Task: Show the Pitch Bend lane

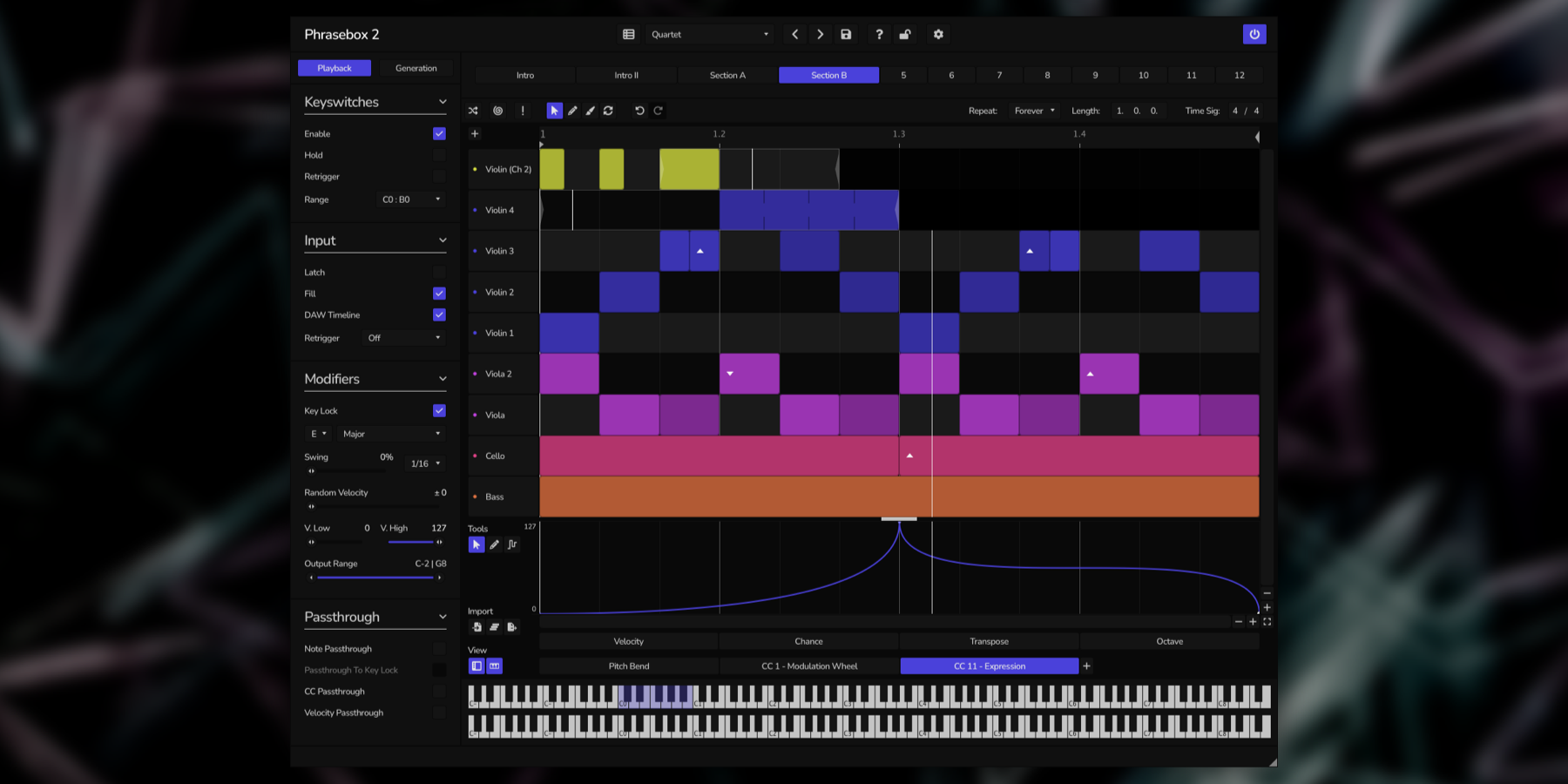Action: (629, 666)
